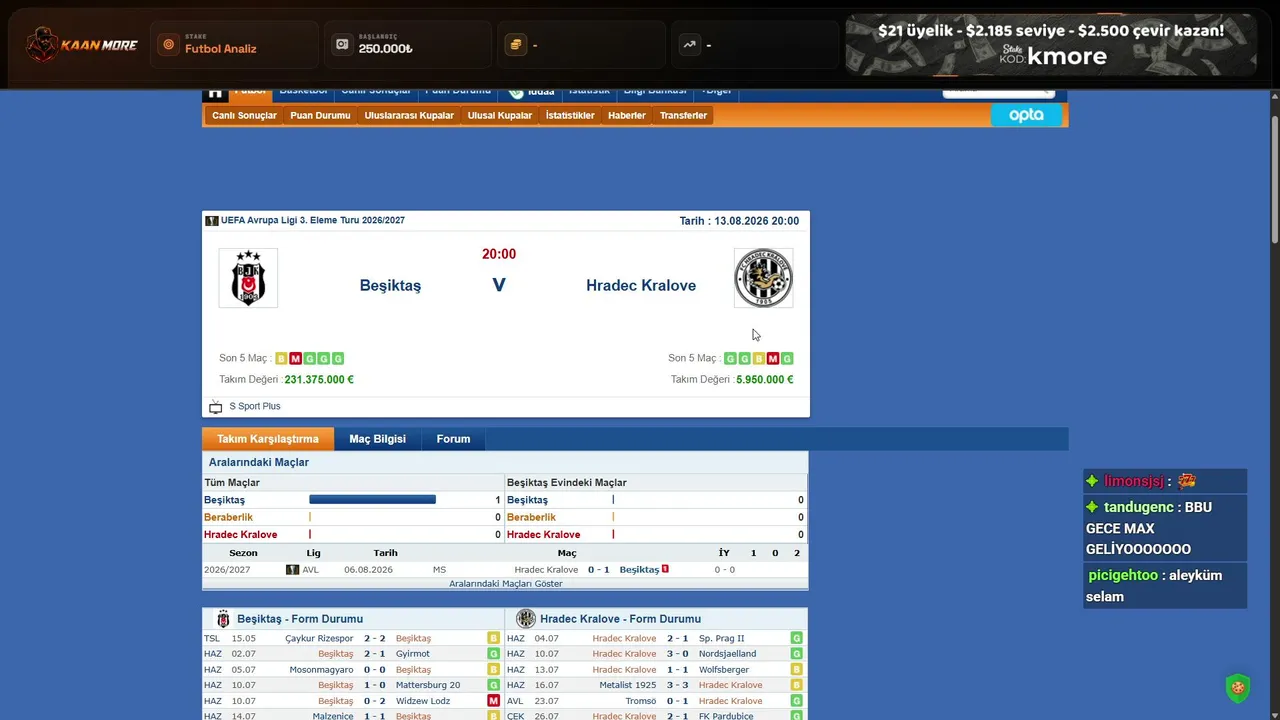
Task: Click the opta logo on the orange bar
Action: [1026, 115]
